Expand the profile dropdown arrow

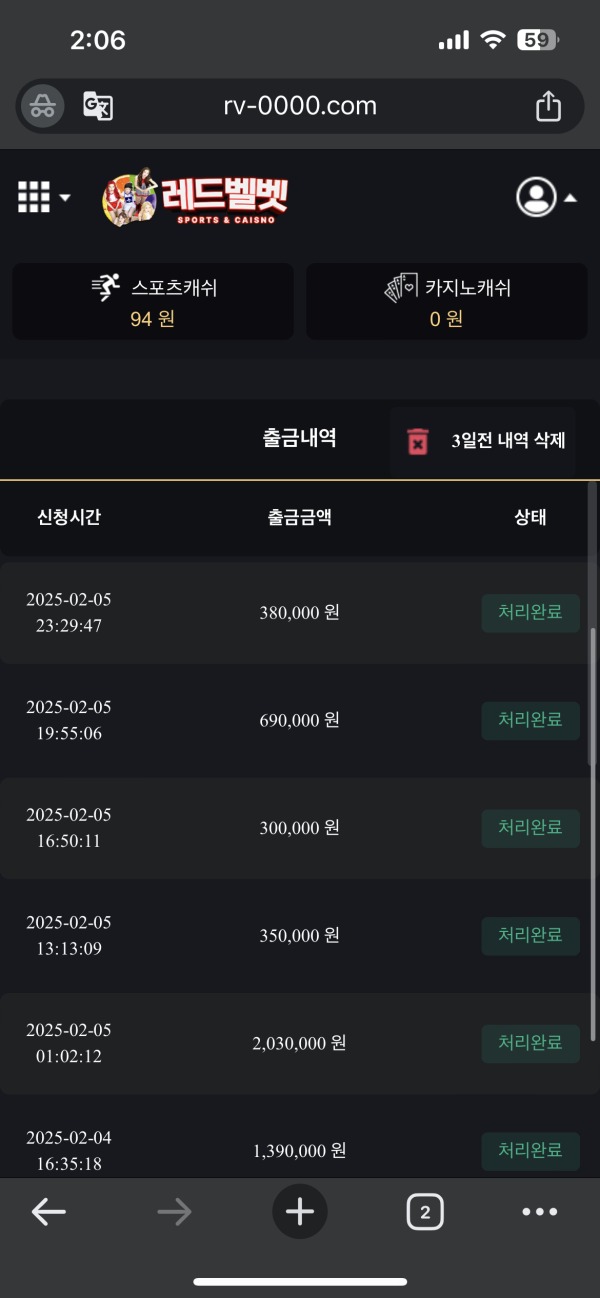click(x=570, y=196)
